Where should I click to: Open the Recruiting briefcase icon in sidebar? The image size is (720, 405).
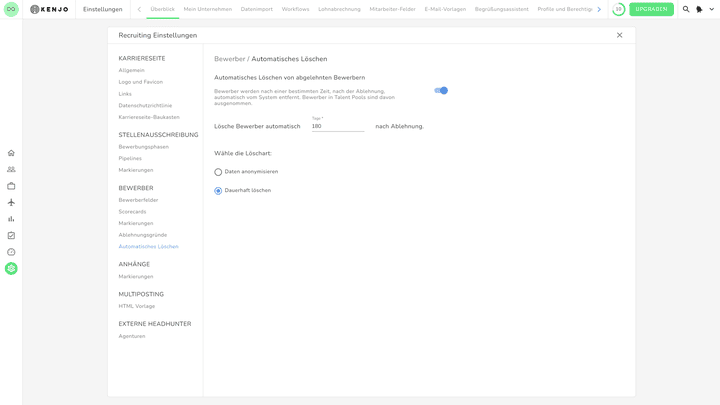(11, 186)
